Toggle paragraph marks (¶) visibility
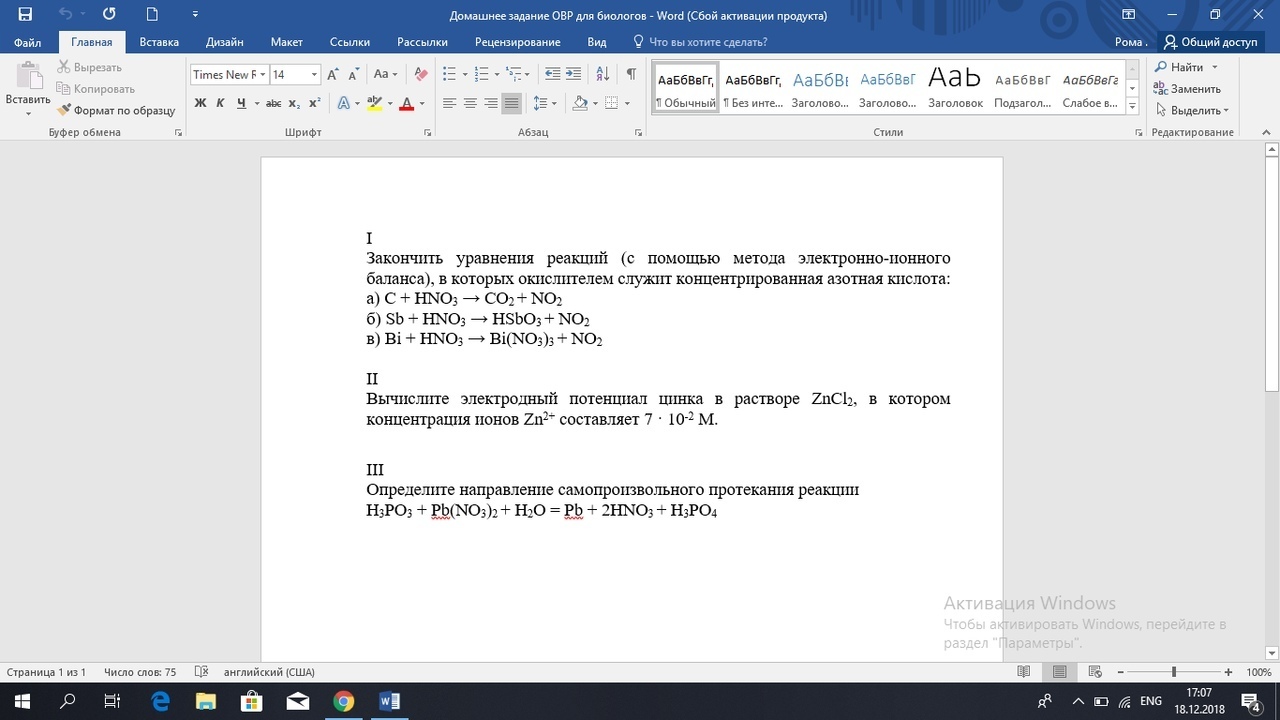The width and height of the screenshot is (1280, 720). click(x=631, y=74)
